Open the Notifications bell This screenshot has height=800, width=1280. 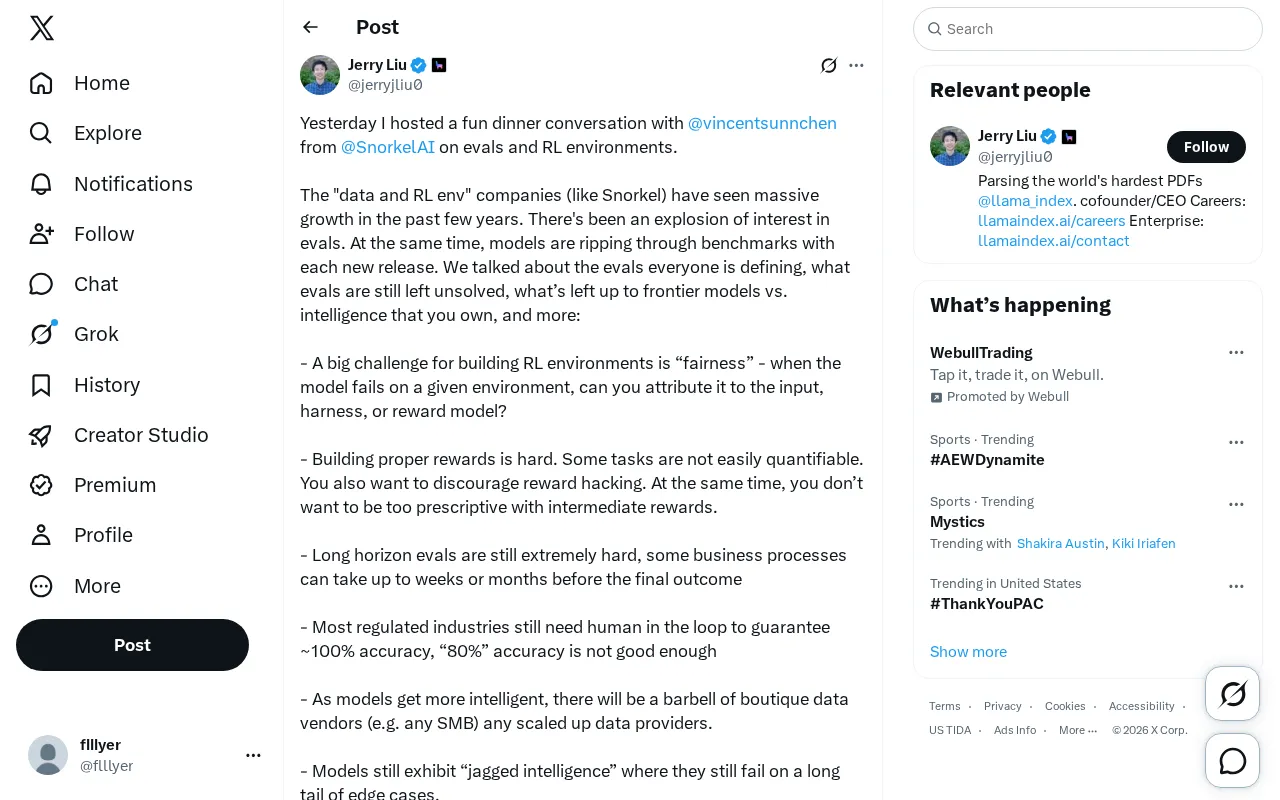point(41,184)
